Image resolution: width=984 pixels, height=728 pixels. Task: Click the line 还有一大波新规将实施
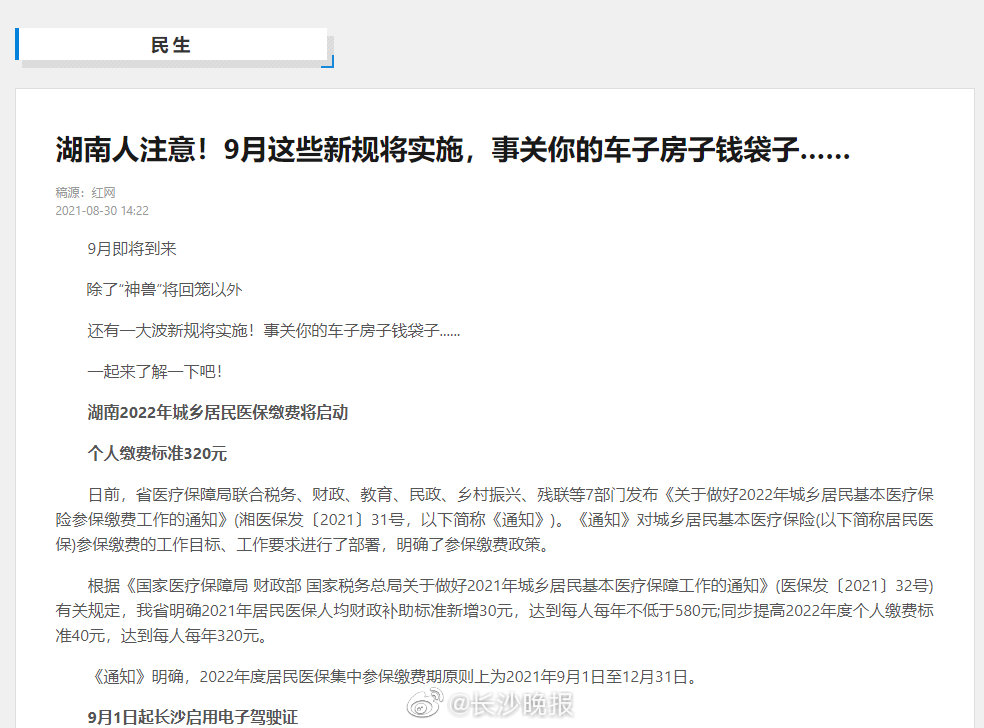[x=273, y=330]
